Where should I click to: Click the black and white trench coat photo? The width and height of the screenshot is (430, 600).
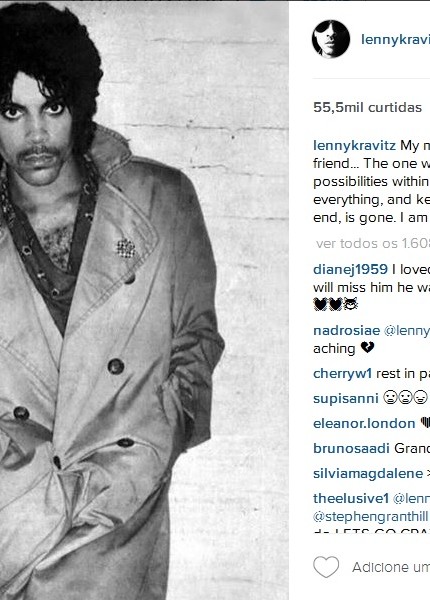click(144, 301)
